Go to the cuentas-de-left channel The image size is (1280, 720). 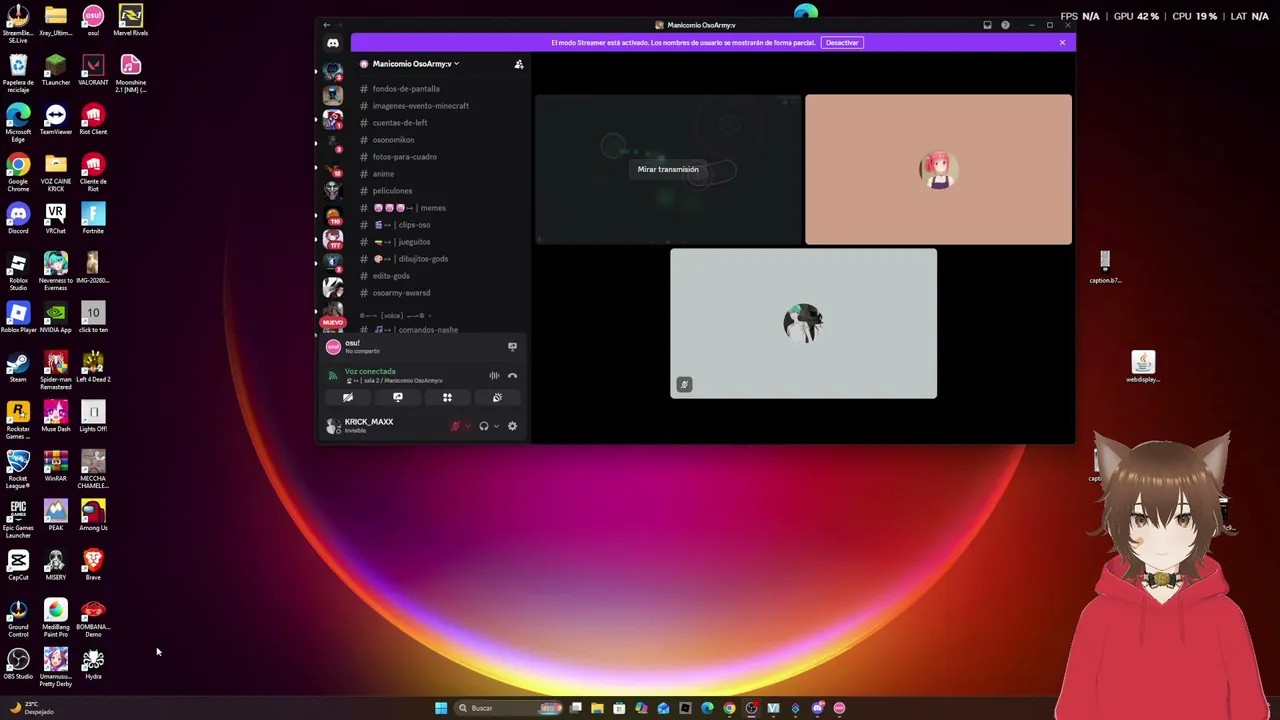pyautogui.click(x=399, y=123)
